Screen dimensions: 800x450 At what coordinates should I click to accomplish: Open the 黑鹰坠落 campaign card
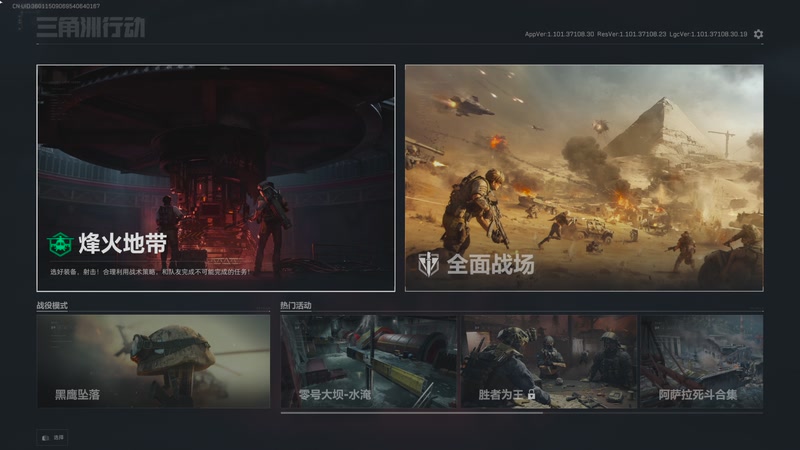[153, 361]
